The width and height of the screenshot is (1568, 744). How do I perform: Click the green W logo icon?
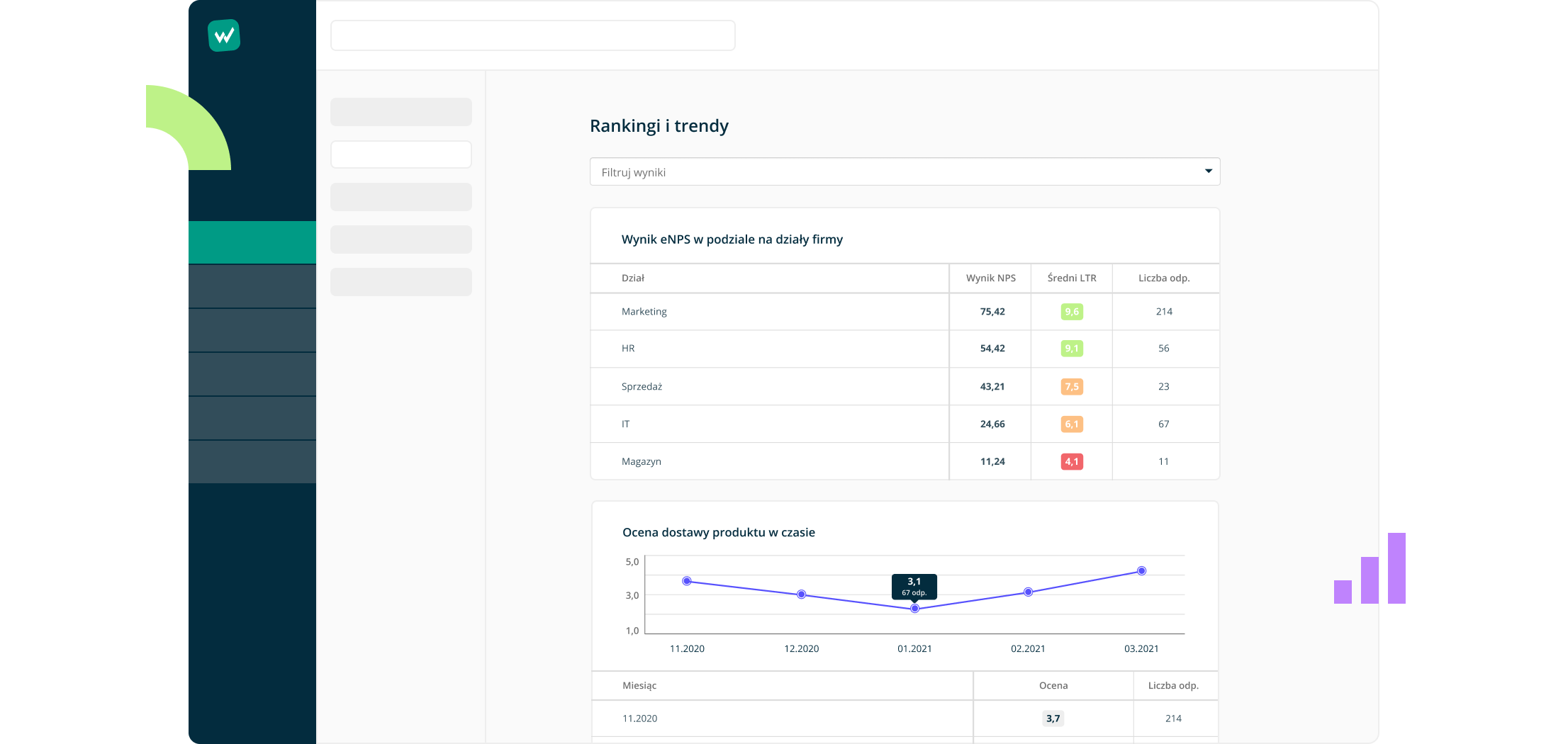click(224, 35)
